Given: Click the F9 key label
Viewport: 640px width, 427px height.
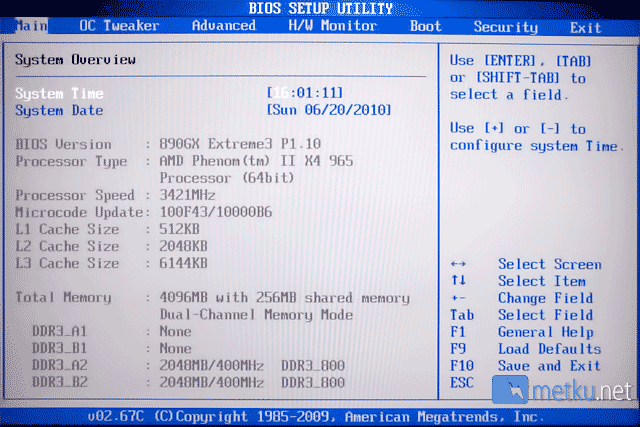Looking at the screenshot, I should point(458,349).
